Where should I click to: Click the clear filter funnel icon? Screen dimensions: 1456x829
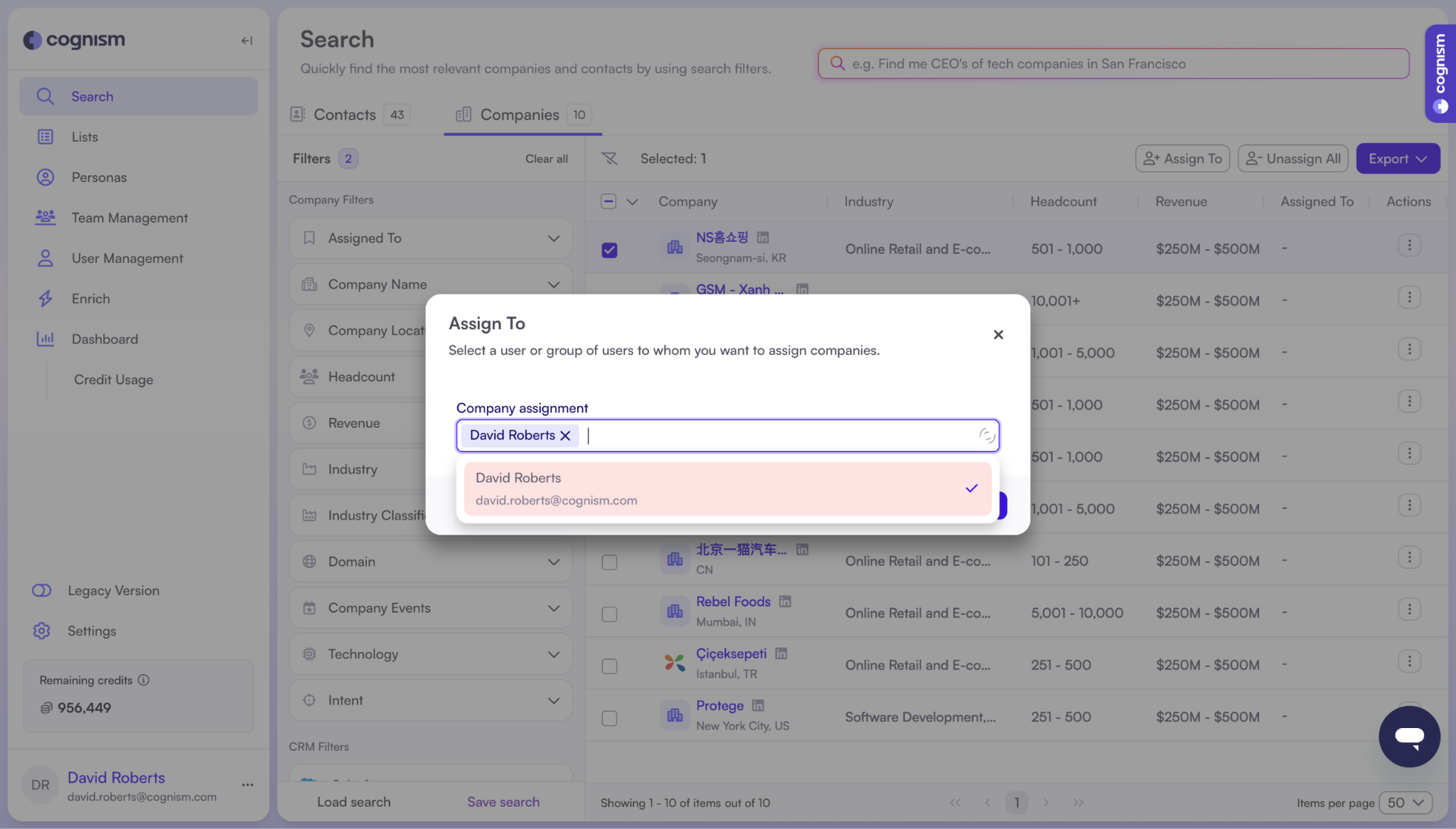(x=609, y=159)
